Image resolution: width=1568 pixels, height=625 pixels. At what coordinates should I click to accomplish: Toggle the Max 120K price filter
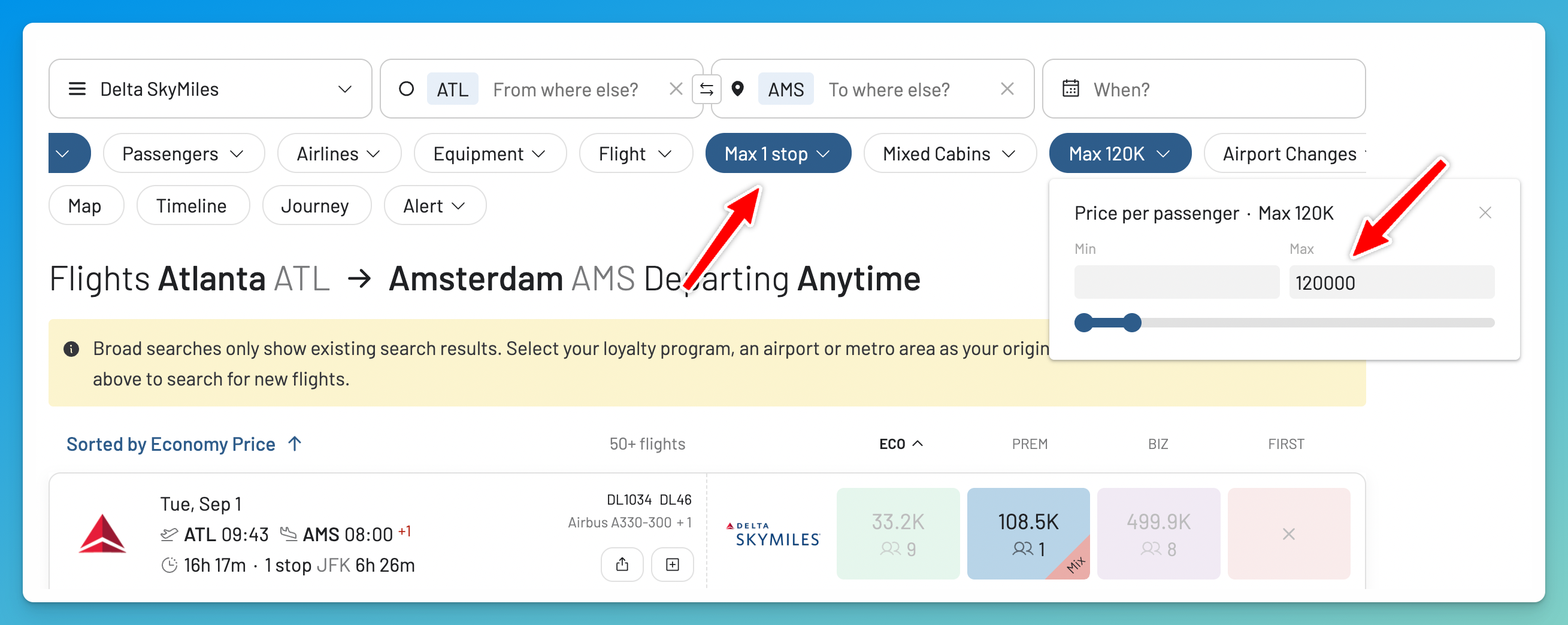point(1120,153)
